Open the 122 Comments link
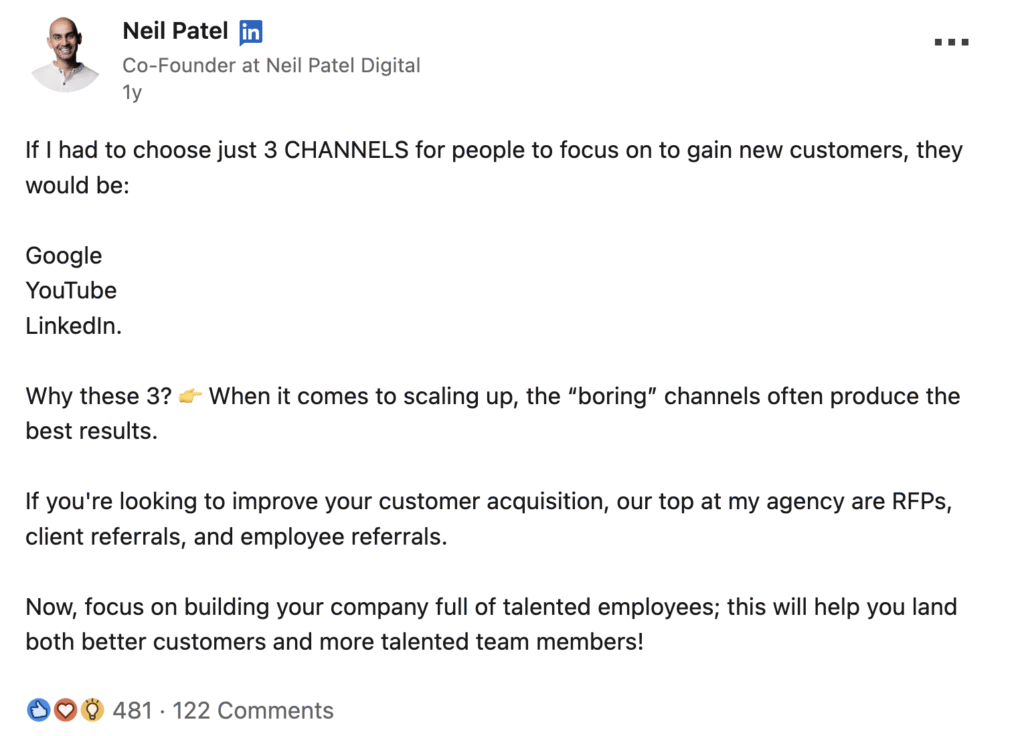Viewport: 1024px width, 736px height. click(253, 711)
